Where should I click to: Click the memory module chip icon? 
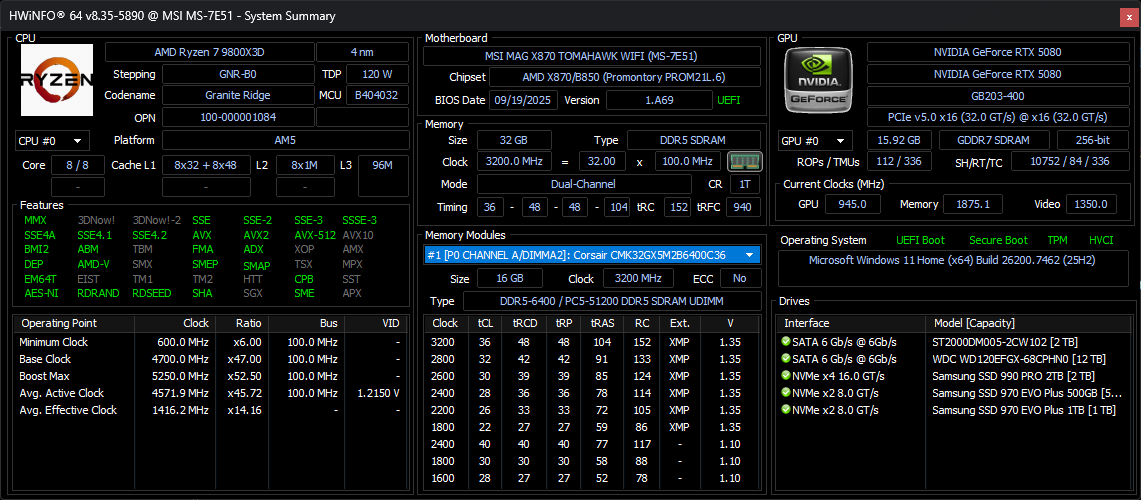[744, 161]
